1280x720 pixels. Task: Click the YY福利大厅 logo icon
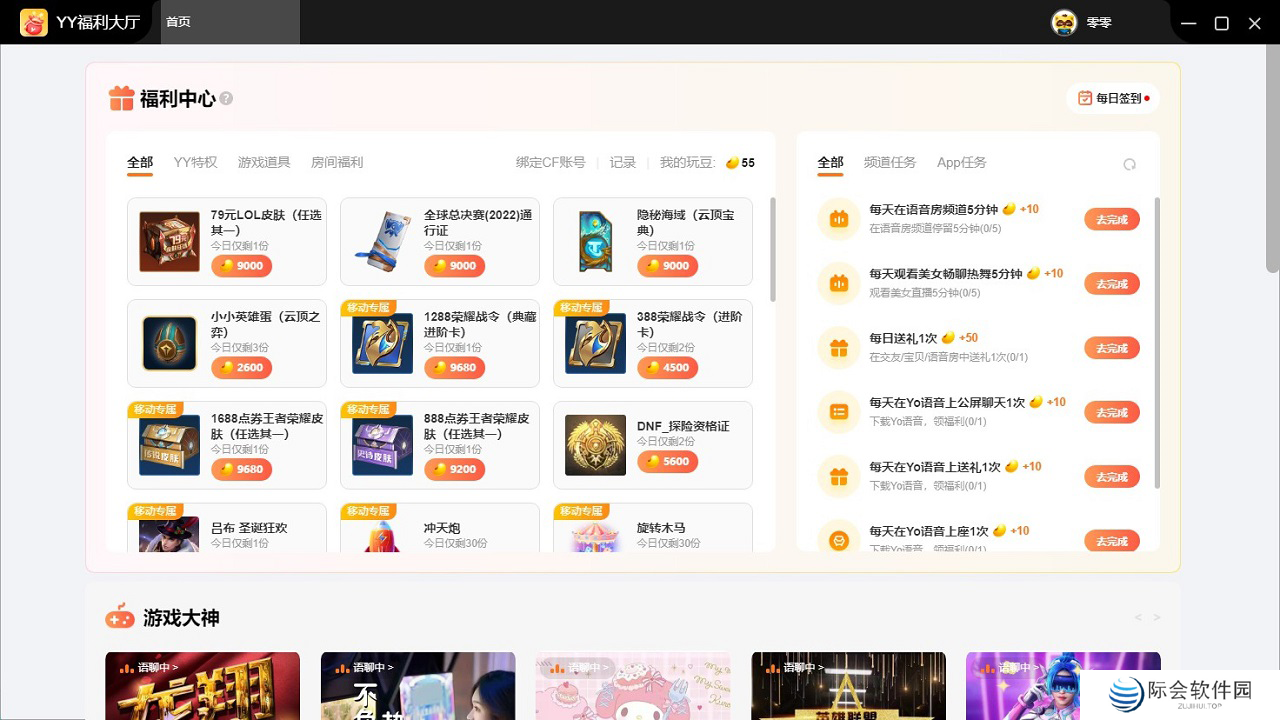33,21
